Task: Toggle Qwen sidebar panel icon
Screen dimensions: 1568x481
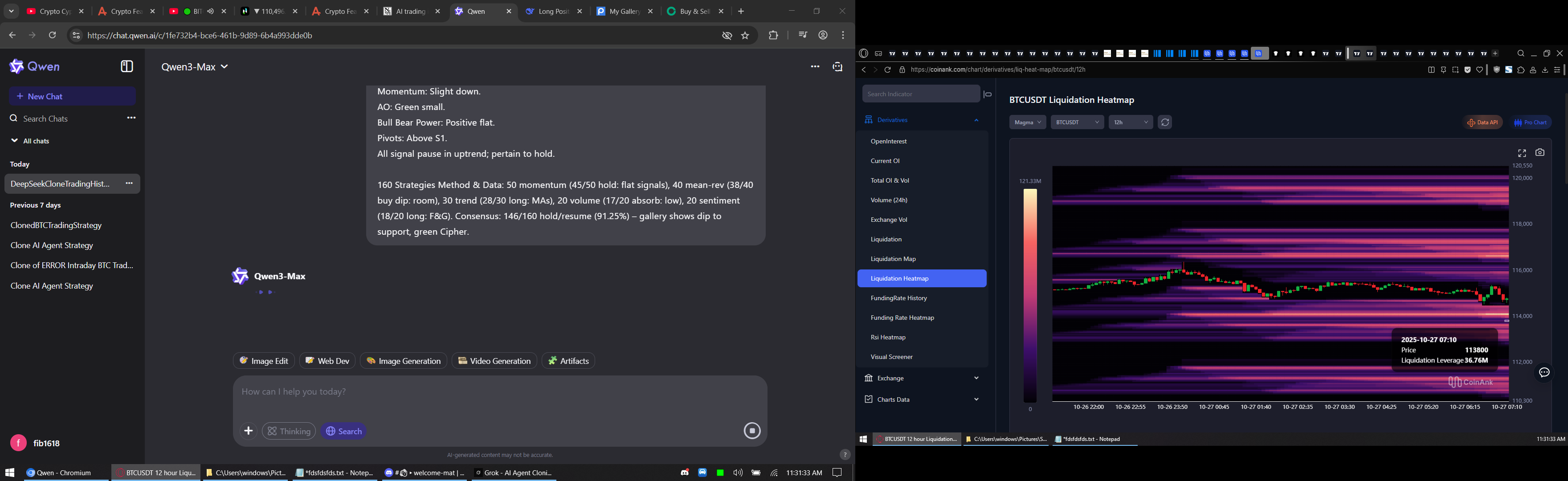Action: (x=127, y=66)
